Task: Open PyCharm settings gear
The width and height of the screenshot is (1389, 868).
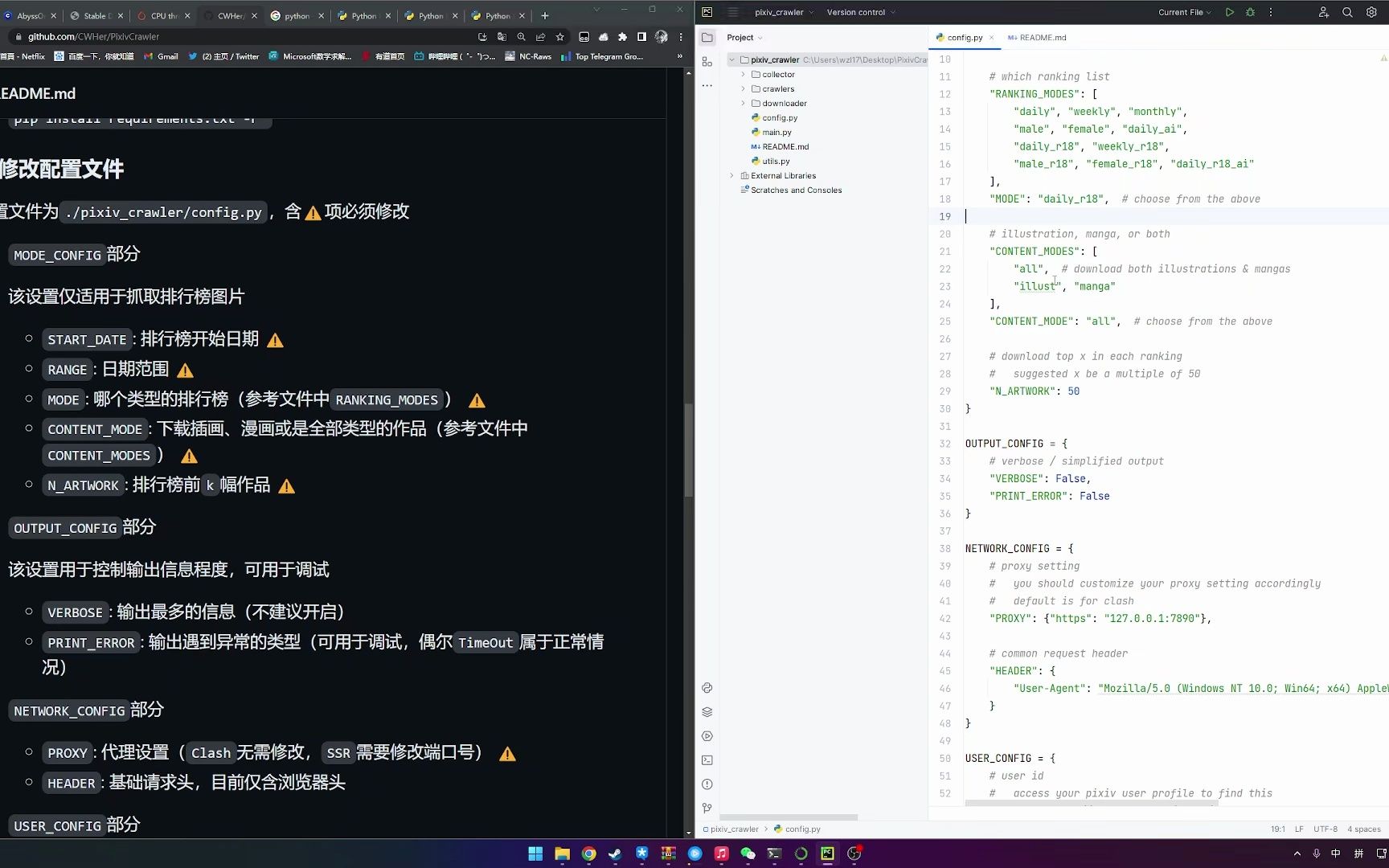Action: 1371,12
